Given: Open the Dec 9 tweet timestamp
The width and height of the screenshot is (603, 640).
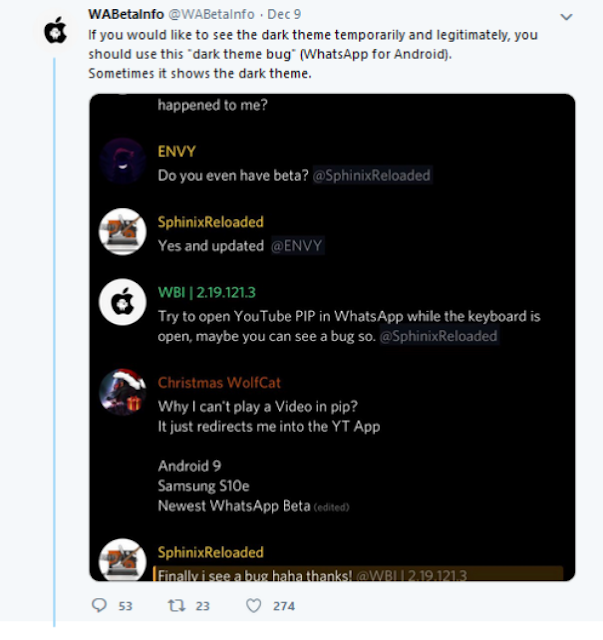Looking at the screenshot, I should coord(284,14).
